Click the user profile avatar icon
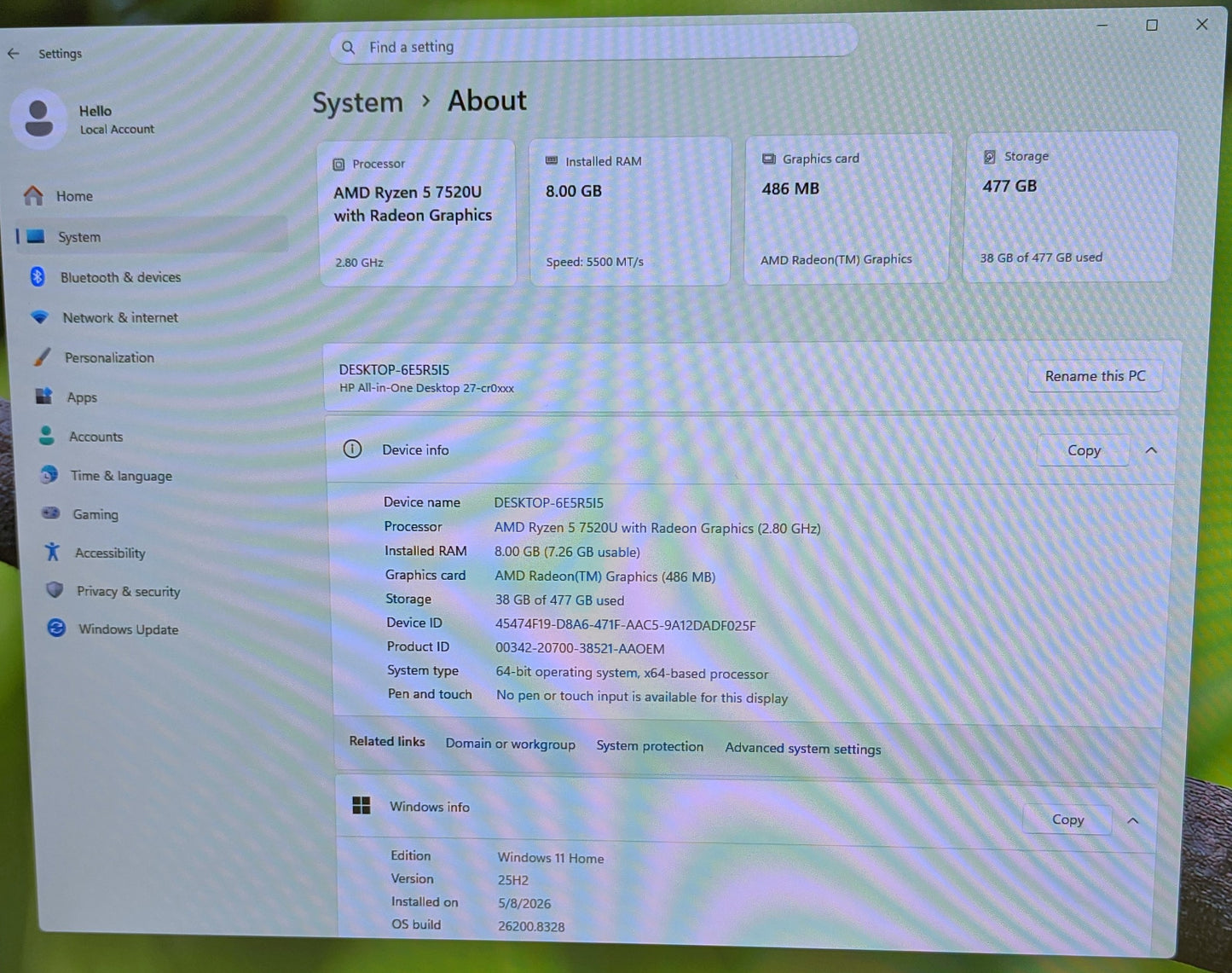The width and height of the screenshot is (1232, 973). coord(38,119)
